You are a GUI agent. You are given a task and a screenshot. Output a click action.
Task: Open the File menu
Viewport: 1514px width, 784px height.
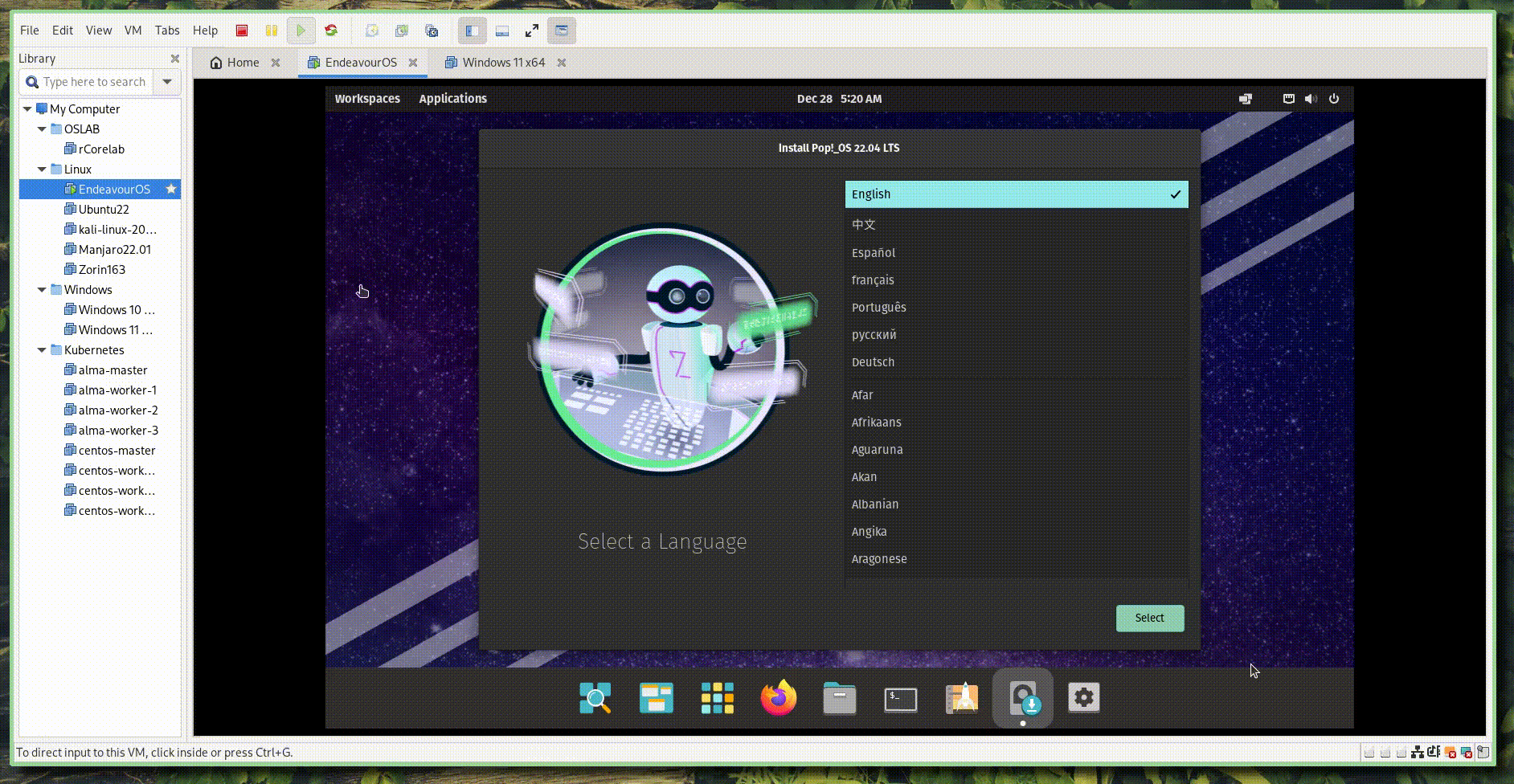click(30, 31)
